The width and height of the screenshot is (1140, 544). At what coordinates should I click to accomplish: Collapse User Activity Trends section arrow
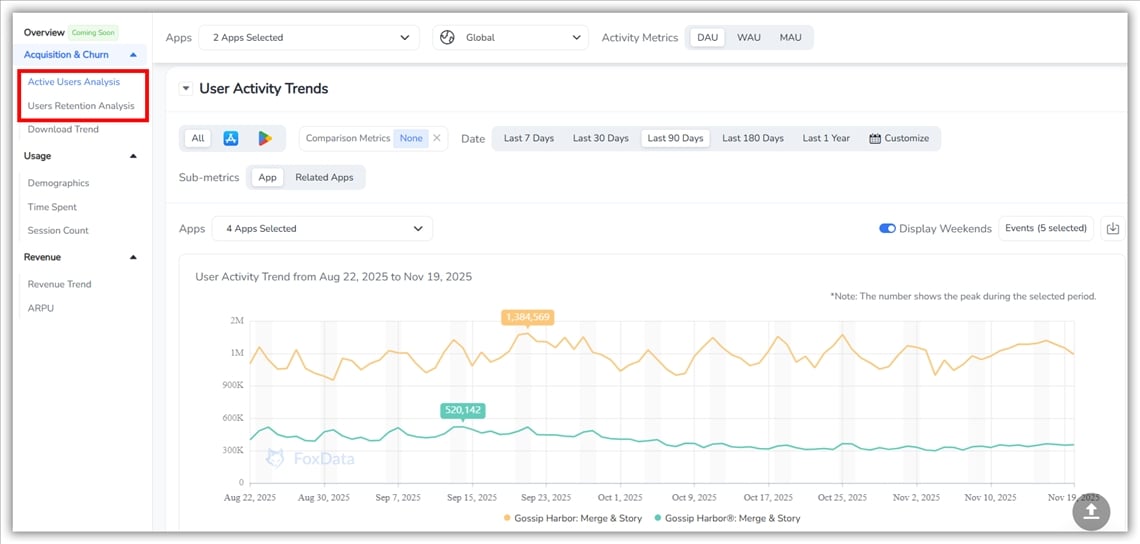pyautogui.click(x=185, y=89)
